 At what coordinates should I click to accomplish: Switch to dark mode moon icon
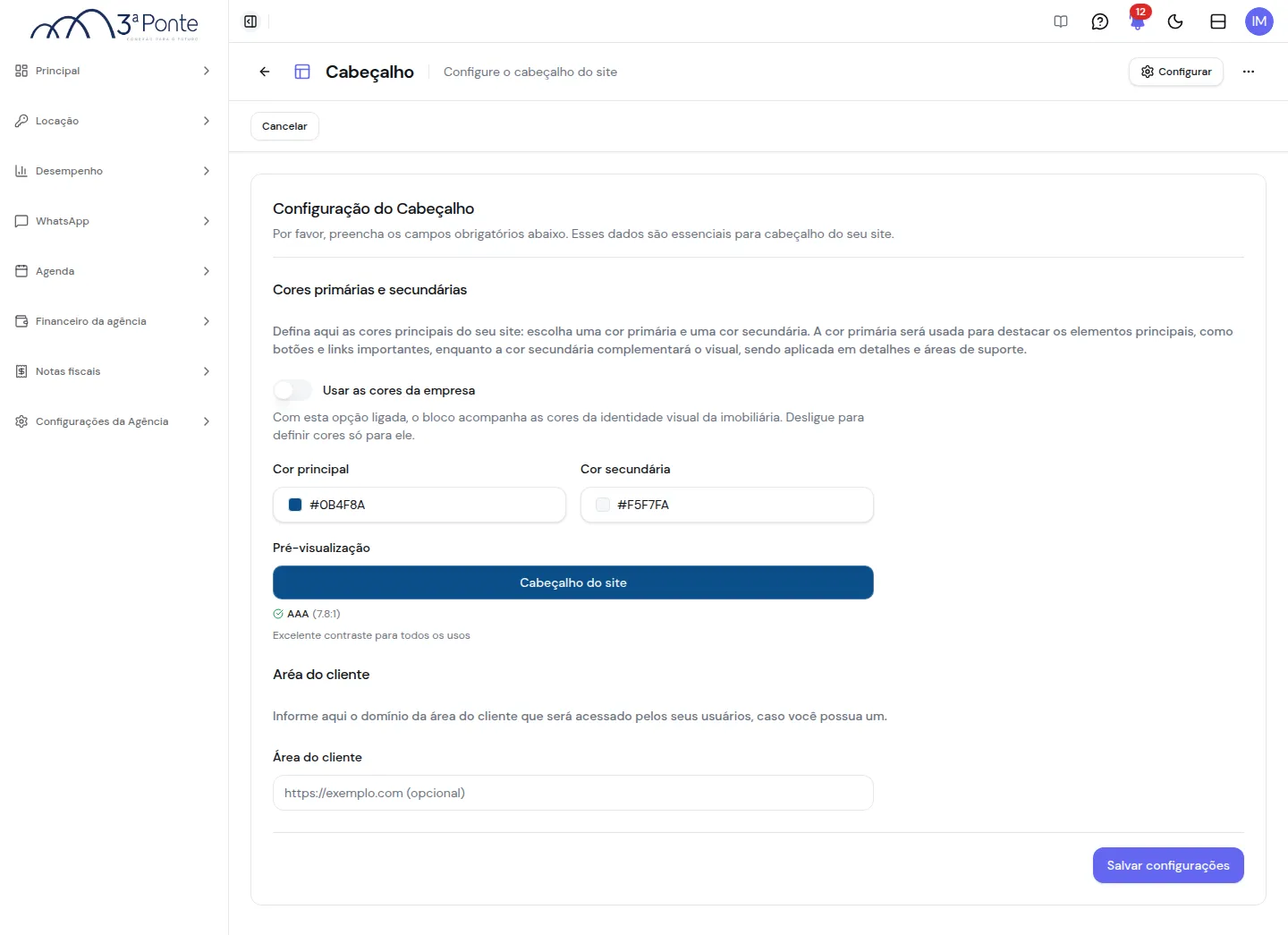1175,21
